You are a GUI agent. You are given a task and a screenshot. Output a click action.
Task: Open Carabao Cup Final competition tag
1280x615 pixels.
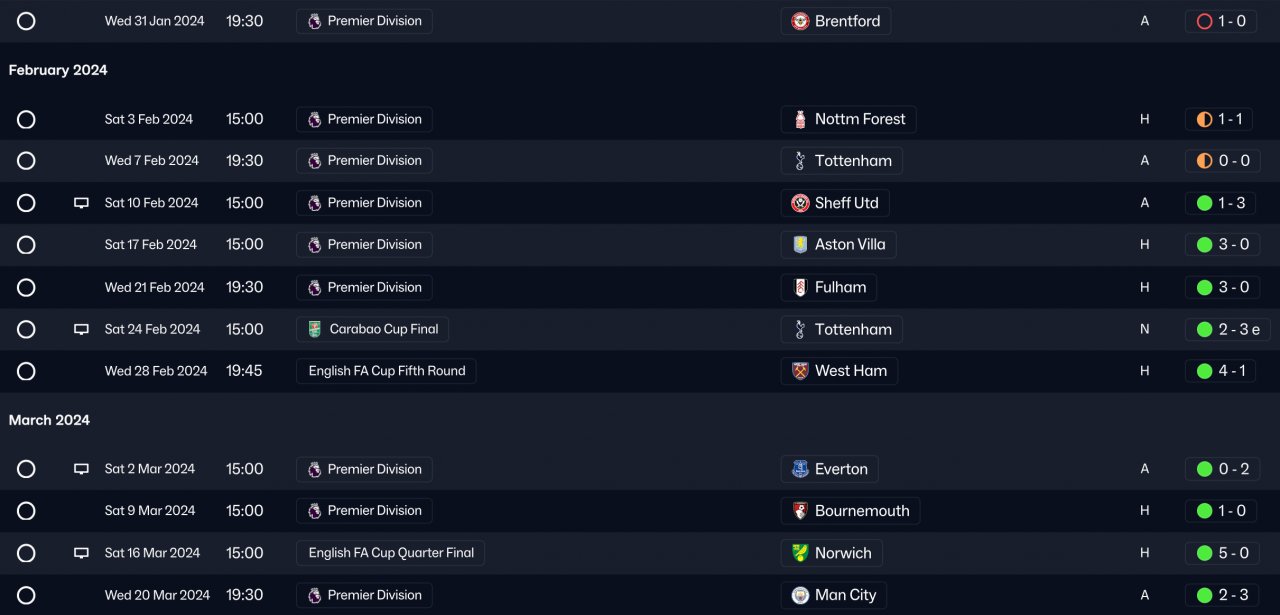372,329
